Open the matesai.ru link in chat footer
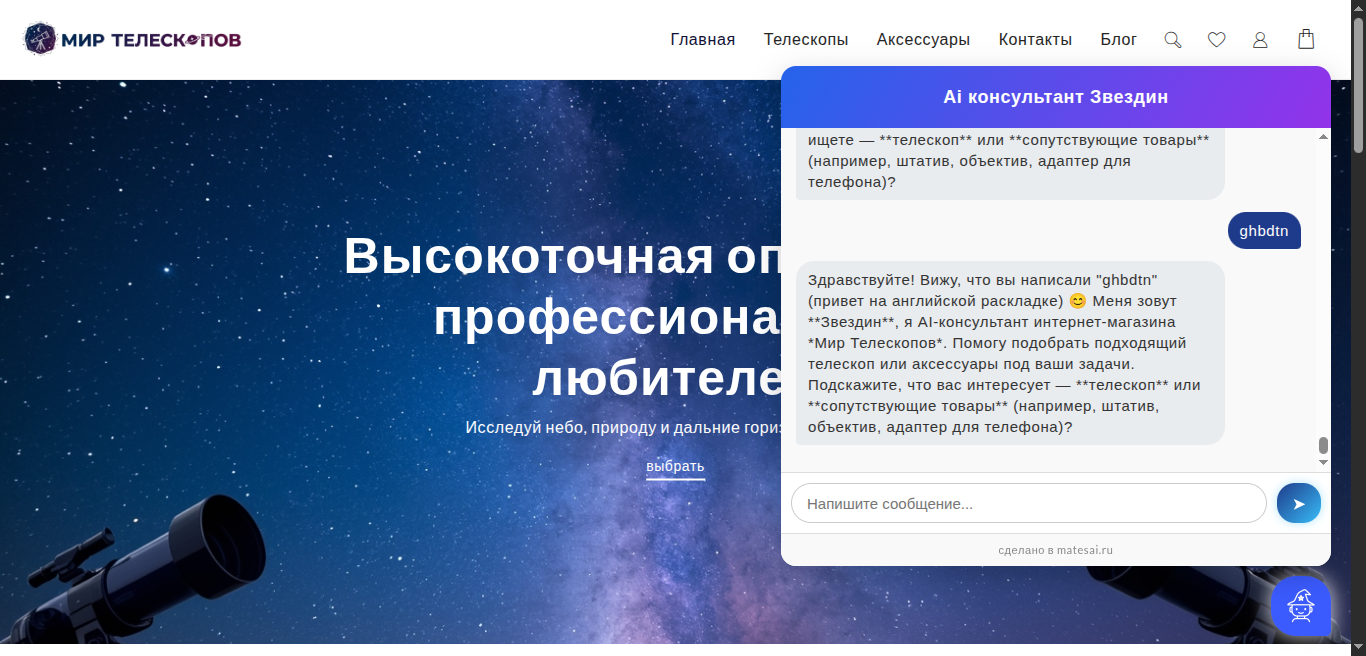Viewport: 1366px width, 656px height. (x=1086, y=549)
